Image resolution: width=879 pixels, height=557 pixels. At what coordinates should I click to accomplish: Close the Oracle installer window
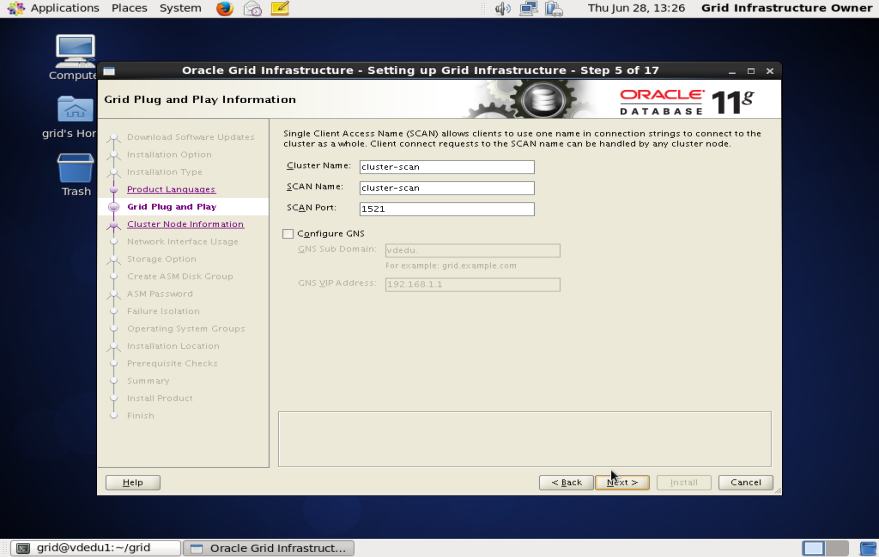(770, 71)
